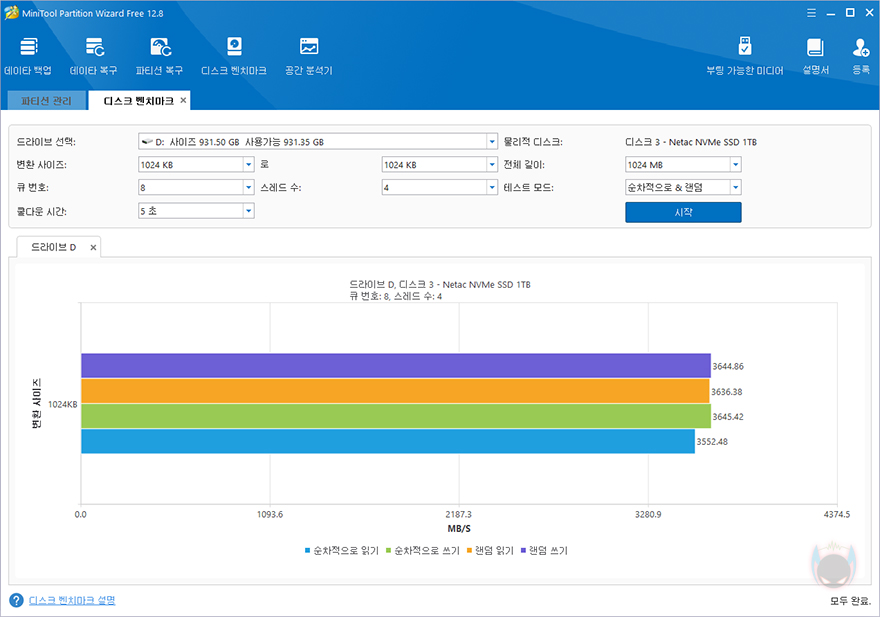Expand the 쿨다운 시간 dropdown showing 5 초
This screenshot has width=880, height=617.
pyautogui.click(x=249, y=211)
